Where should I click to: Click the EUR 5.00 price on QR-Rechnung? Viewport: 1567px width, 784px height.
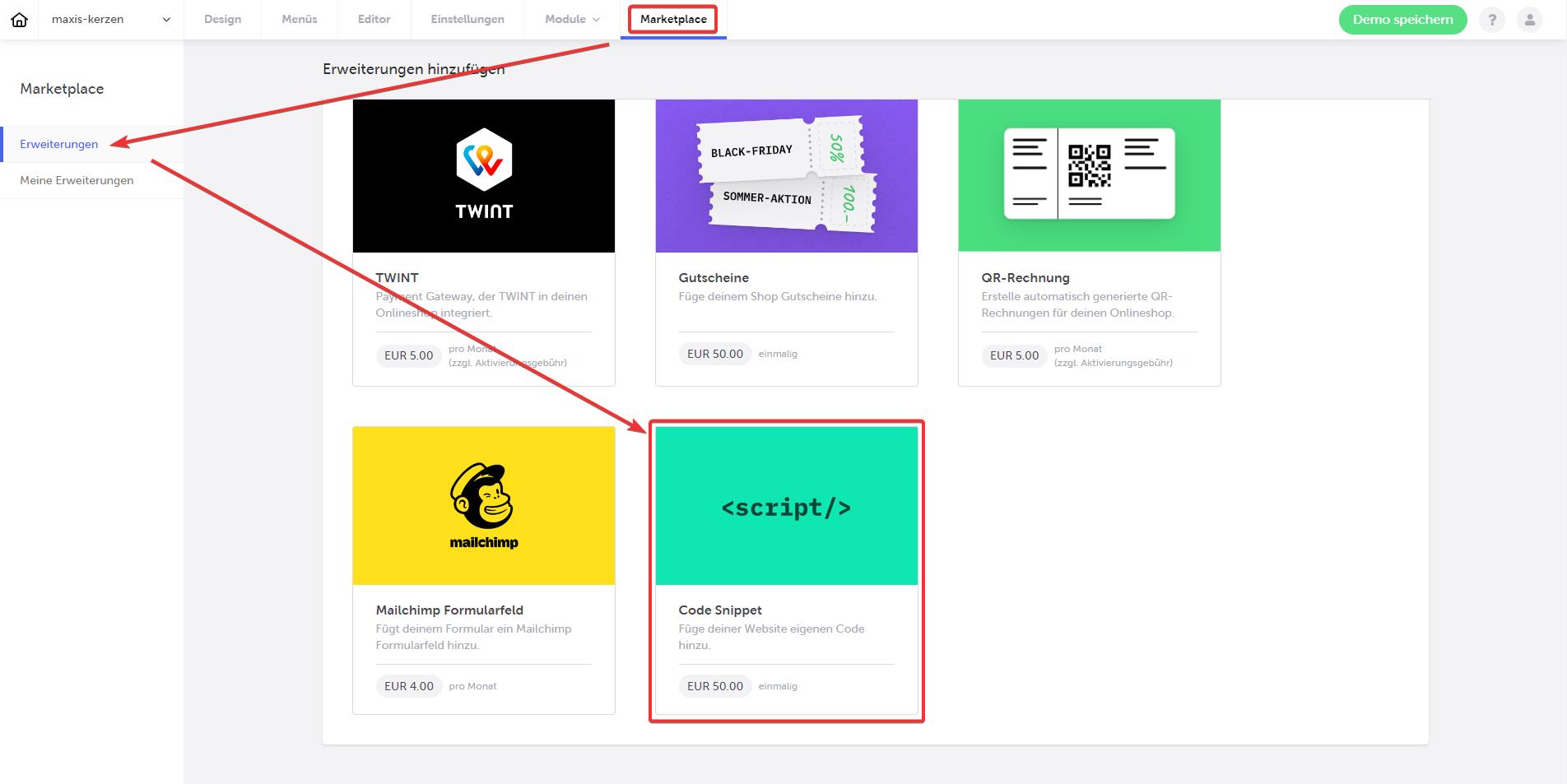1015,355
